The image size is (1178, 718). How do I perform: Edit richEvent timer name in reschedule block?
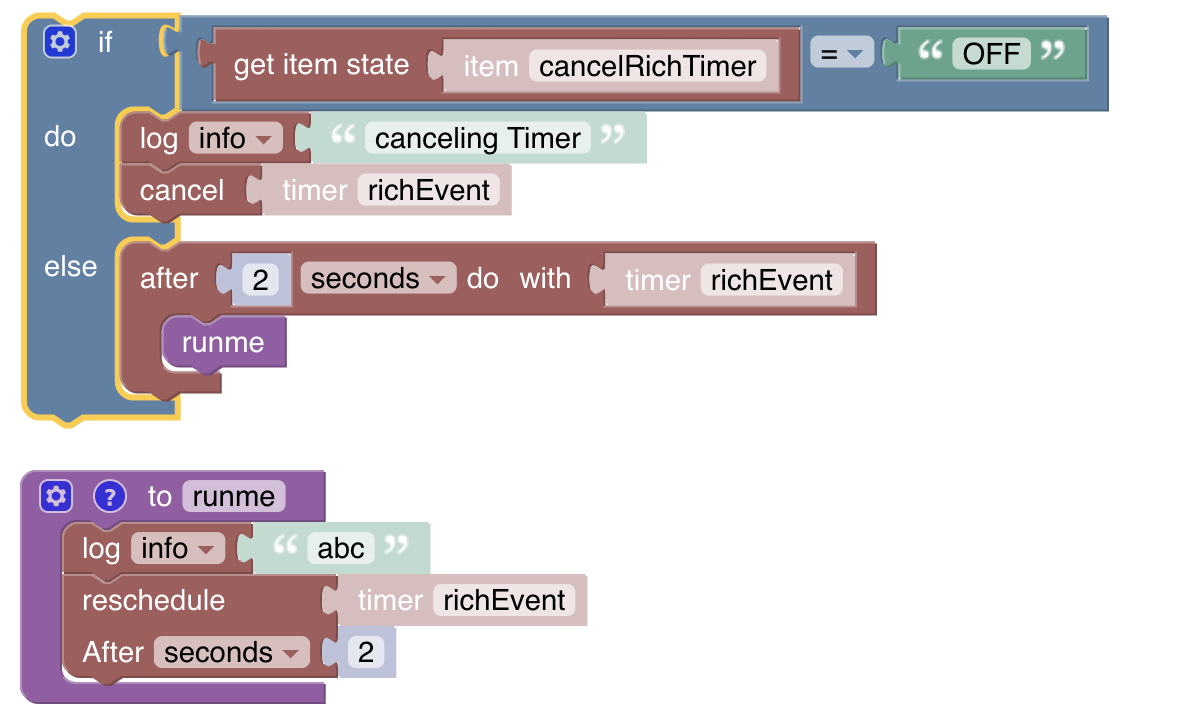504,600
